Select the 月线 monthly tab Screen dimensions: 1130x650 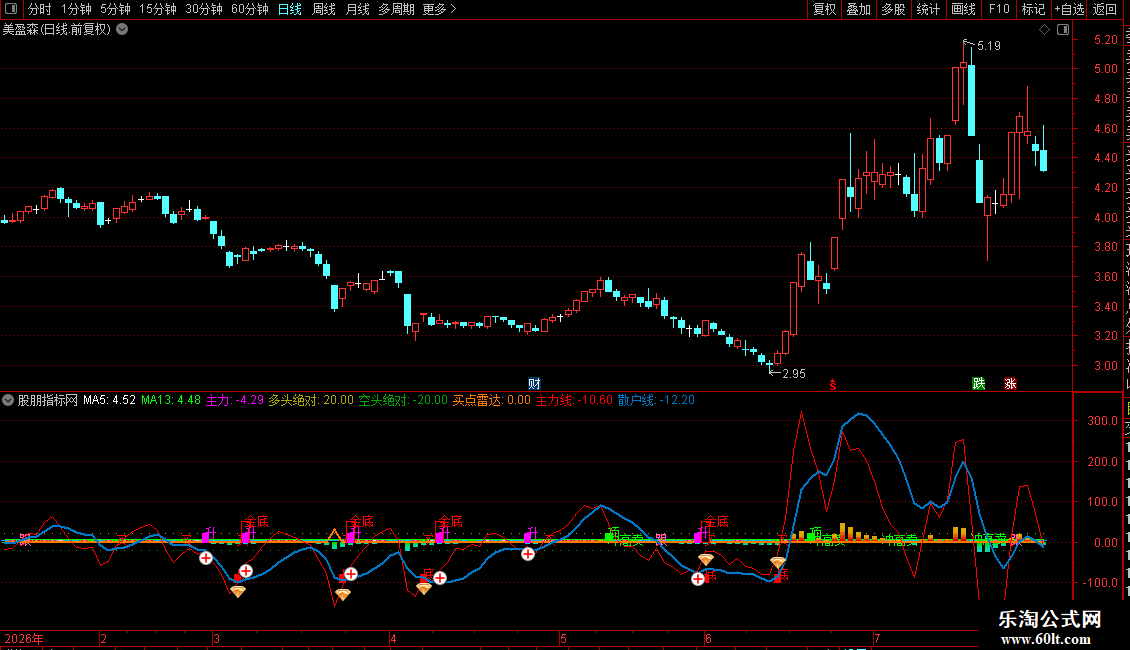pos(357,9)
